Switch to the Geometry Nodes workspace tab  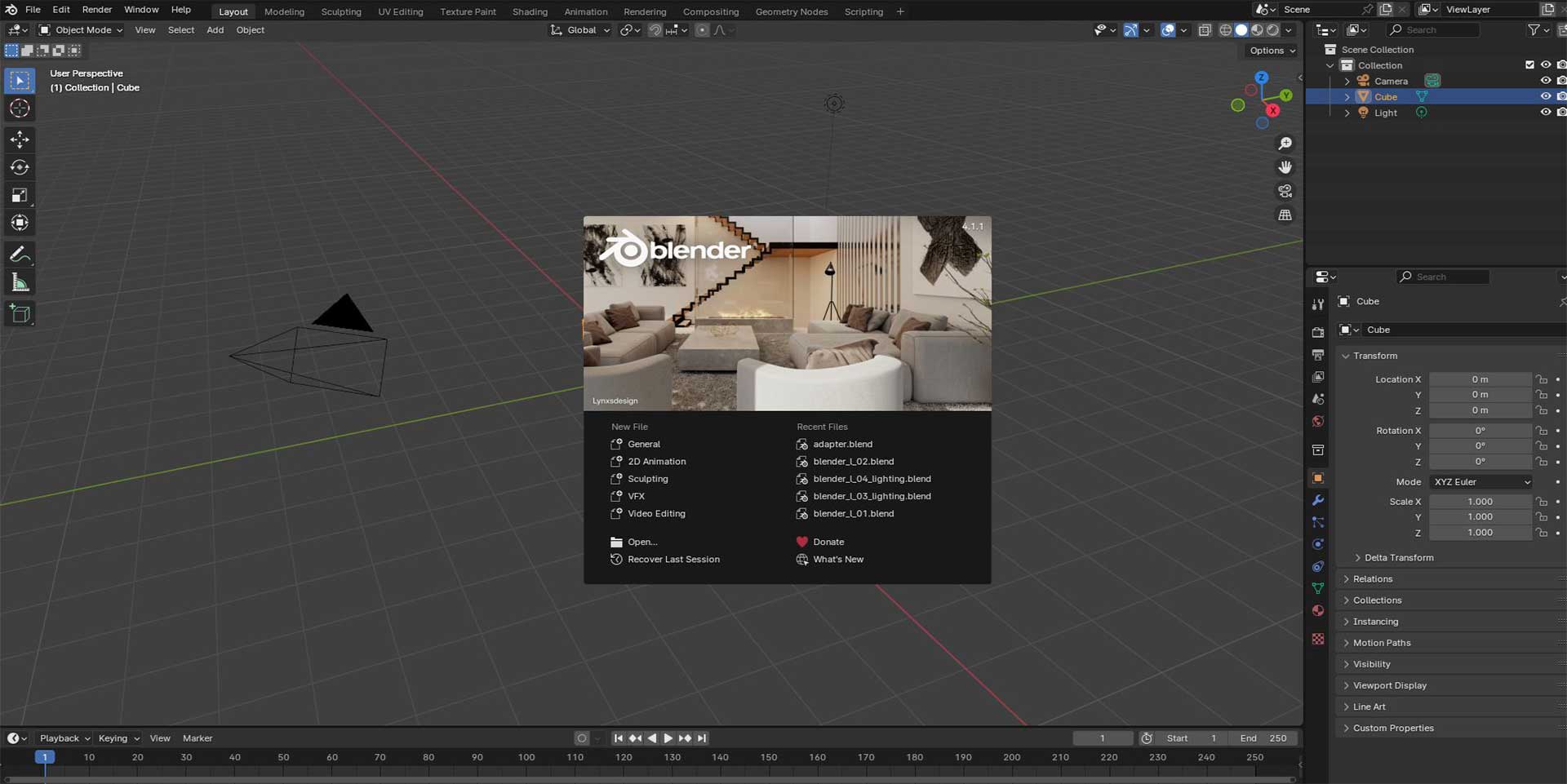point(791,11)
